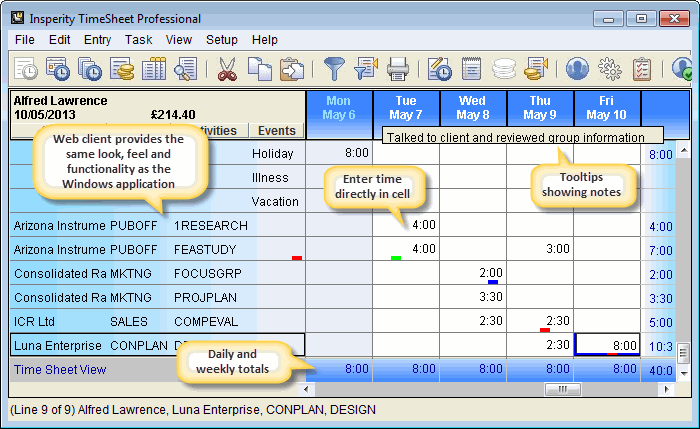Screen dimensions: 700x429
Task: Select the FOCUSGRP 2:00 cell on Wednesday
Action: [x=473, y=273]
